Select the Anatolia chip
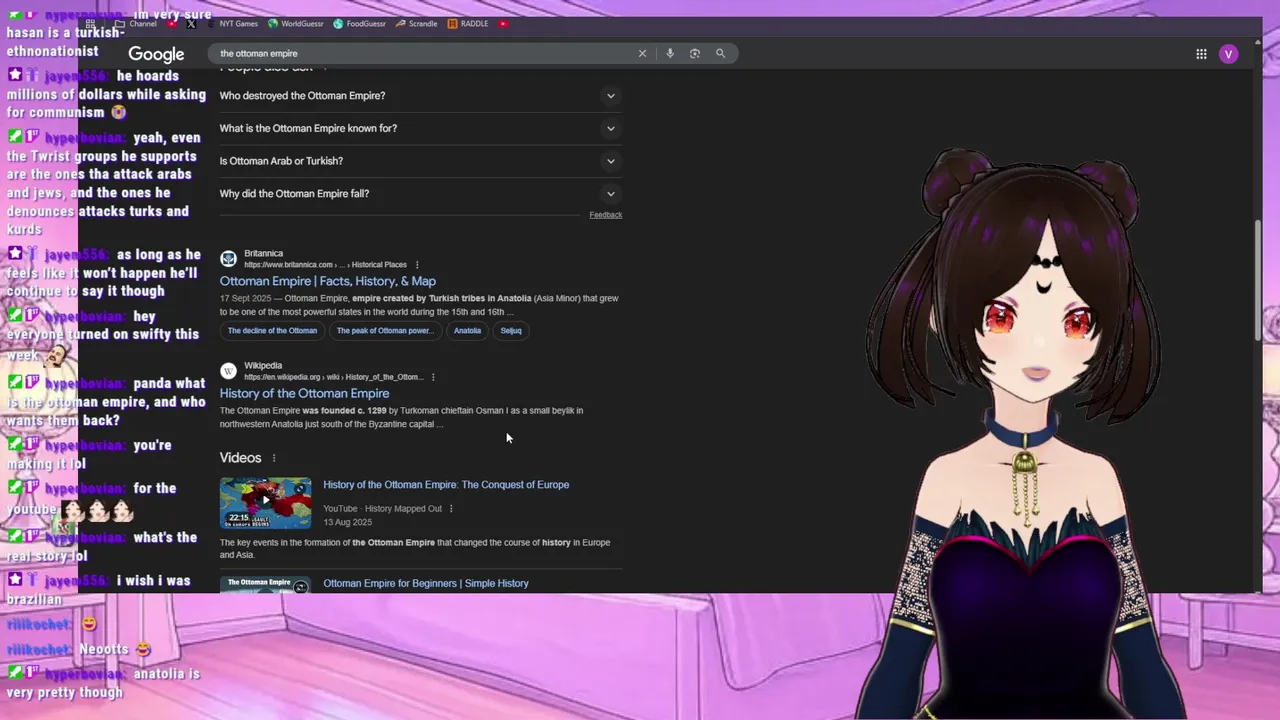Image resolution: width=1280 pixels, height=720 pixels. 467,331
